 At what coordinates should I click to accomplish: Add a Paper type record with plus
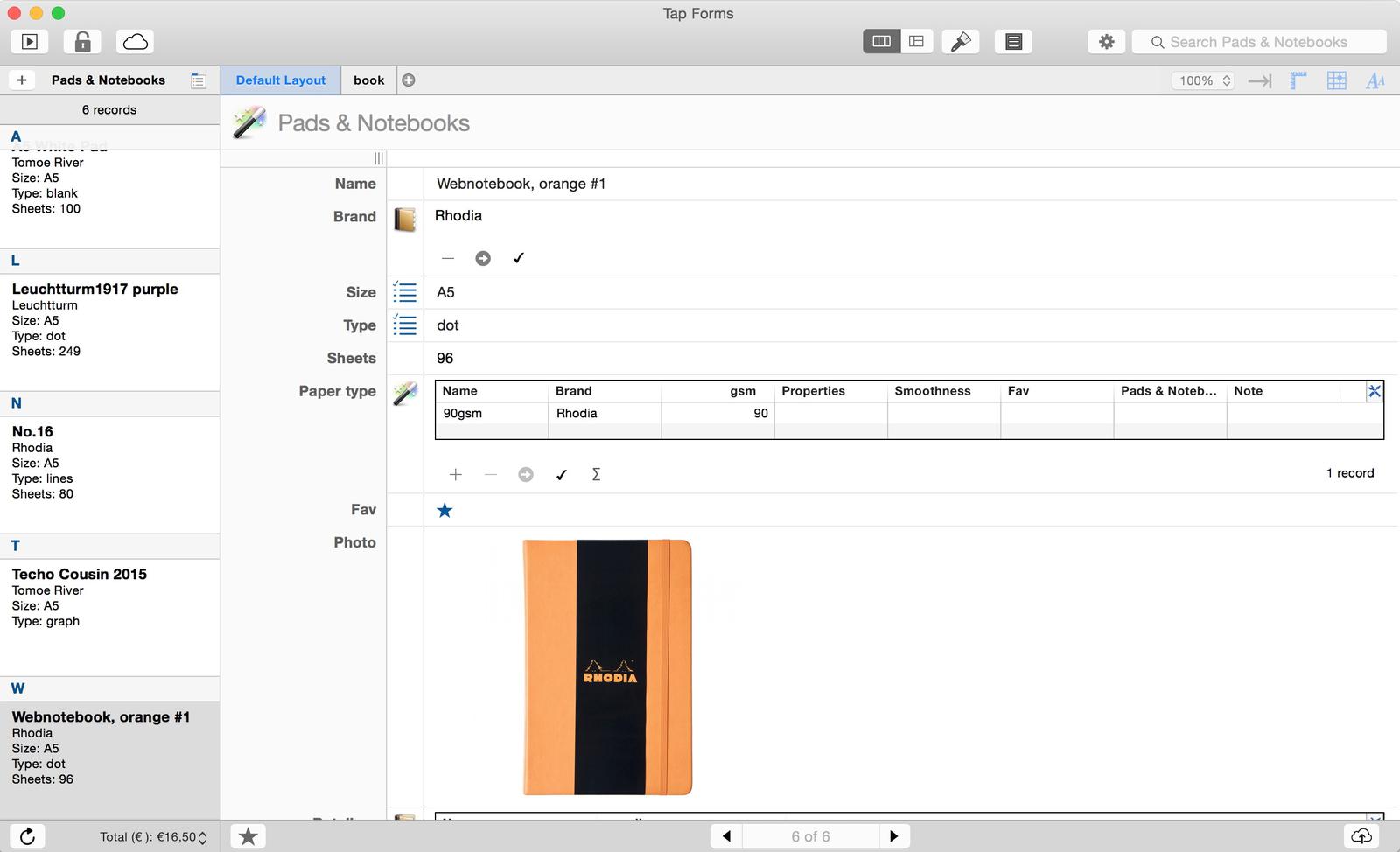pos(455,474)
